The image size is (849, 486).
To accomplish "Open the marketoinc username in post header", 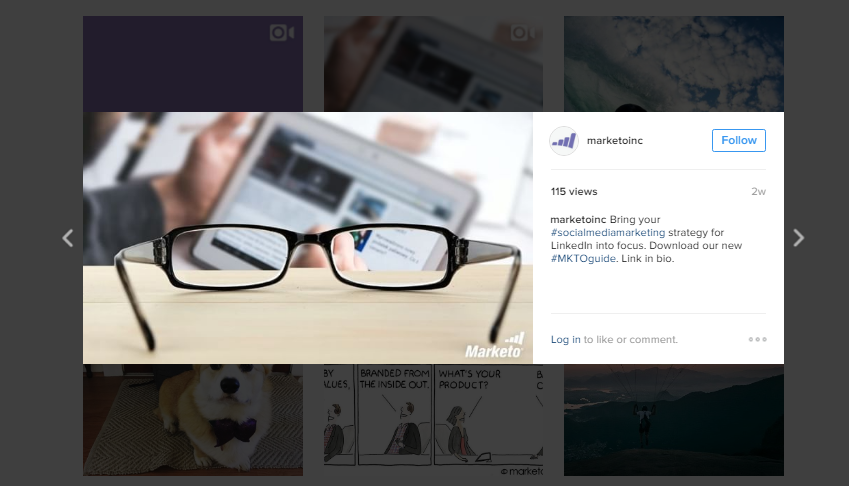I will point(615,141).
